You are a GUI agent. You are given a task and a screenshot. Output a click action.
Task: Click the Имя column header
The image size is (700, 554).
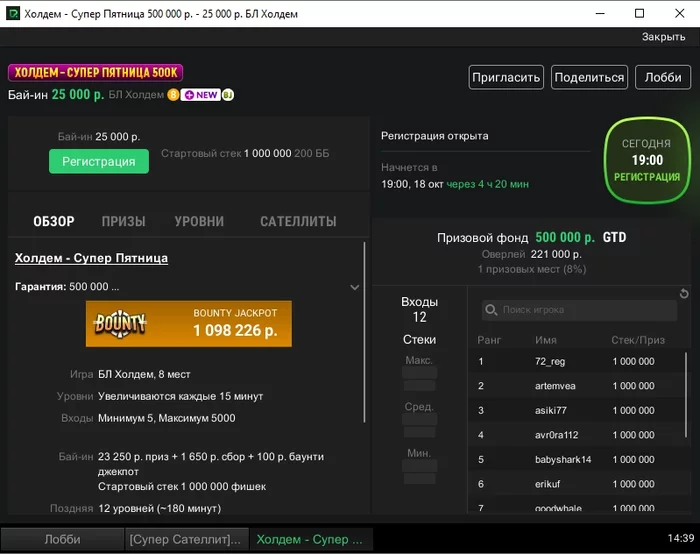point(546,340)
